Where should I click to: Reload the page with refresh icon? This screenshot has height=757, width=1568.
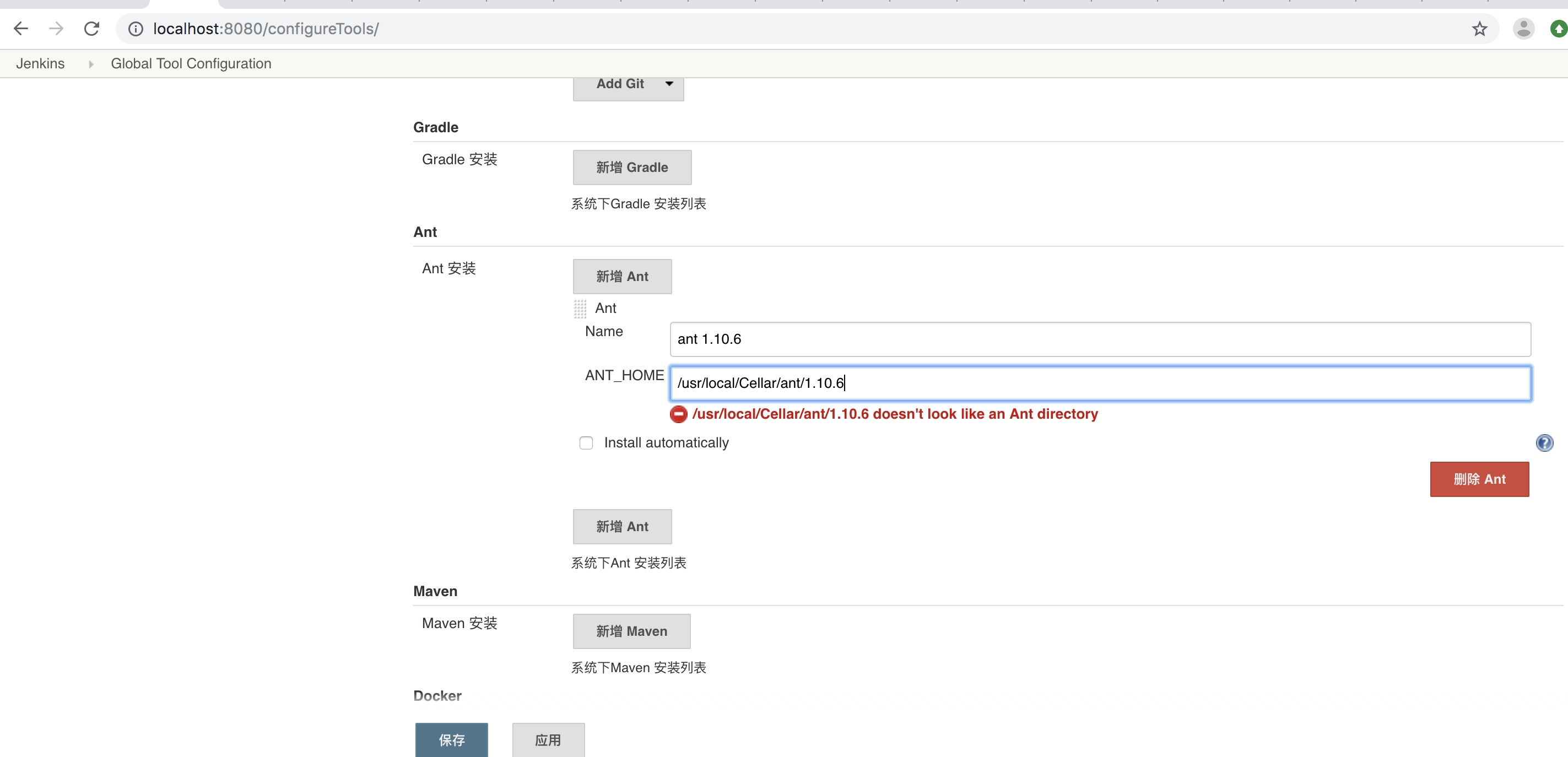coord(91,29)
